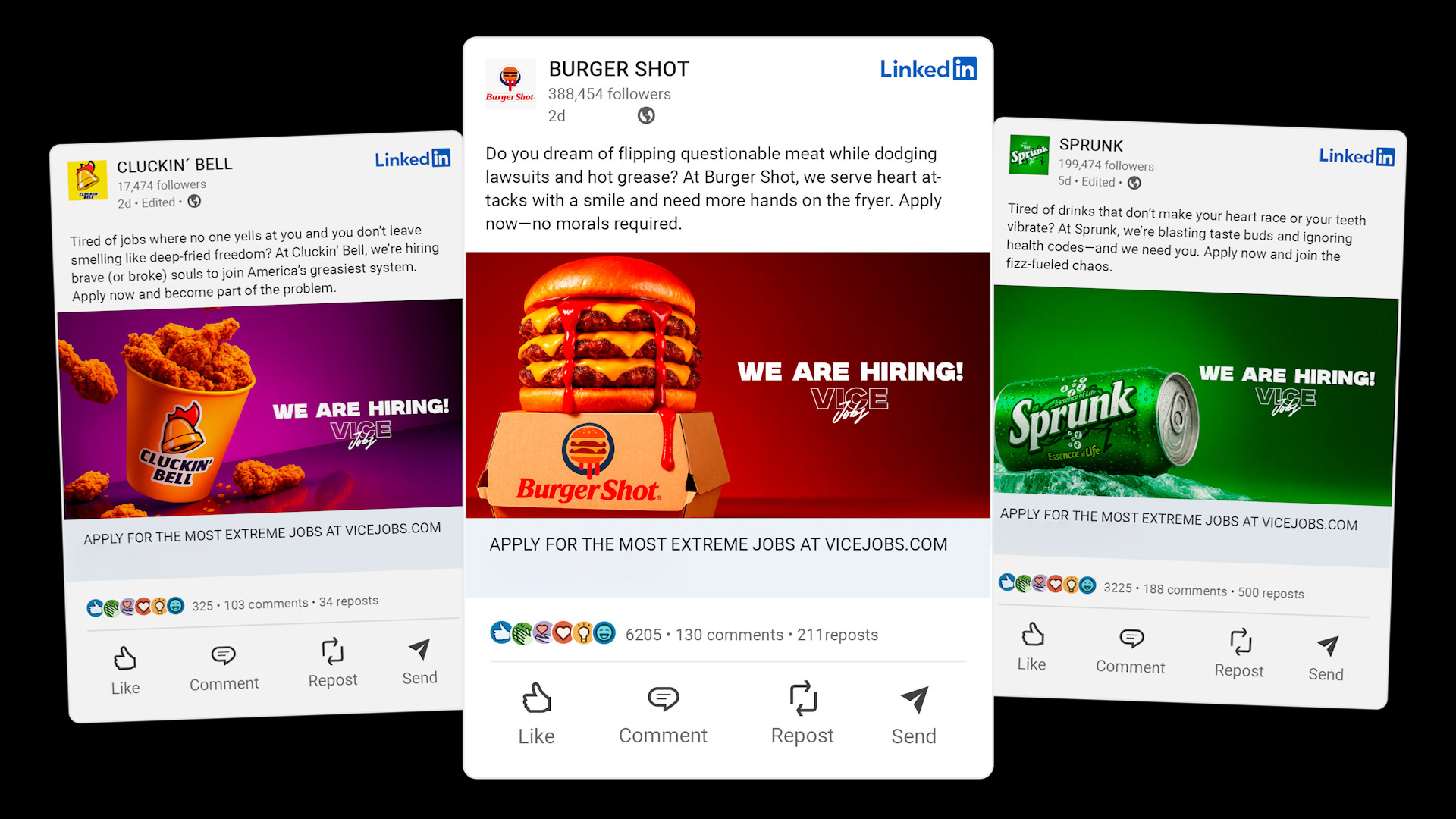Open Comment on the Burger Shot post
The height and width of the screenshot is (819, 1456).
(663, 714)
